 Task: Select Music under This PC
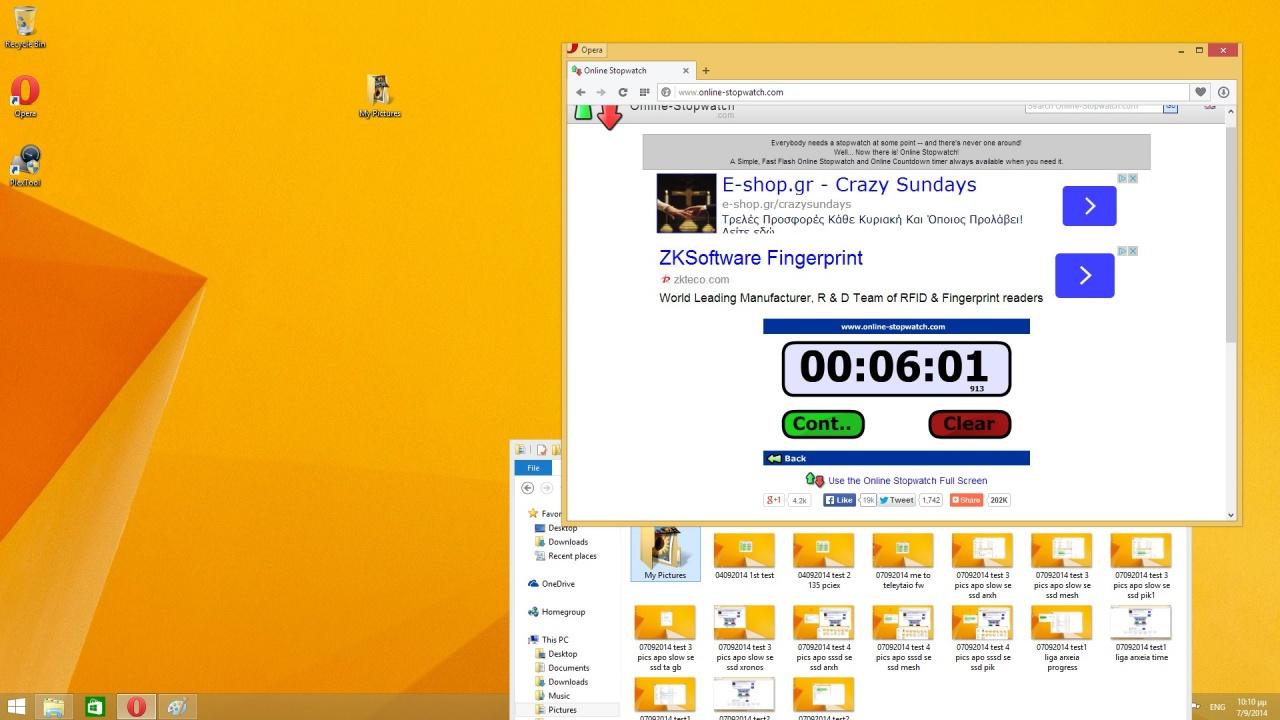(558, 696)
